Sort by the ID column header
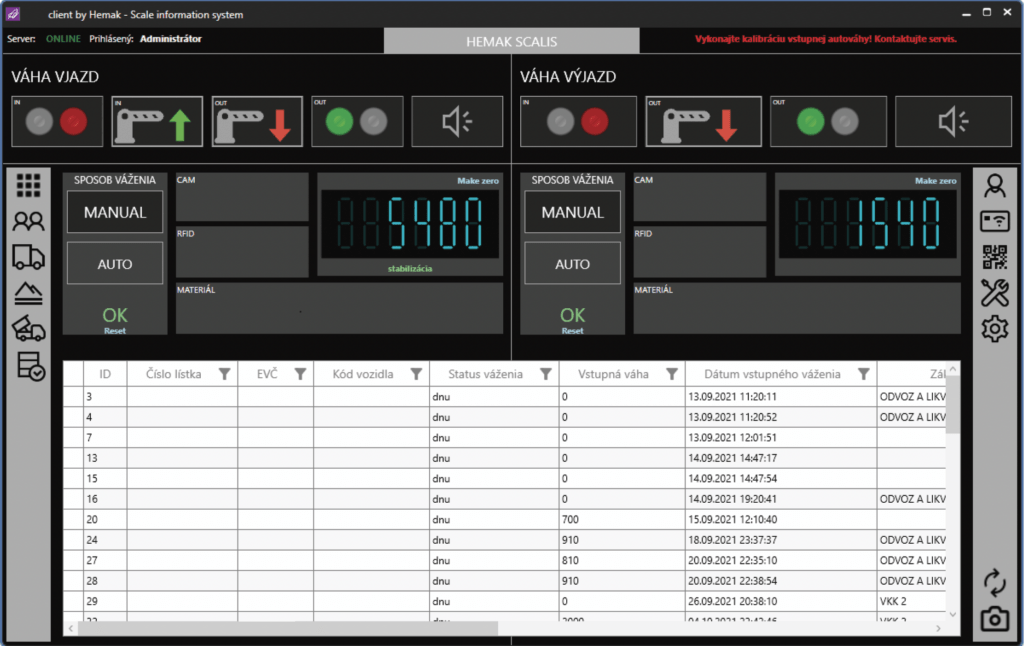 (105, 374)
